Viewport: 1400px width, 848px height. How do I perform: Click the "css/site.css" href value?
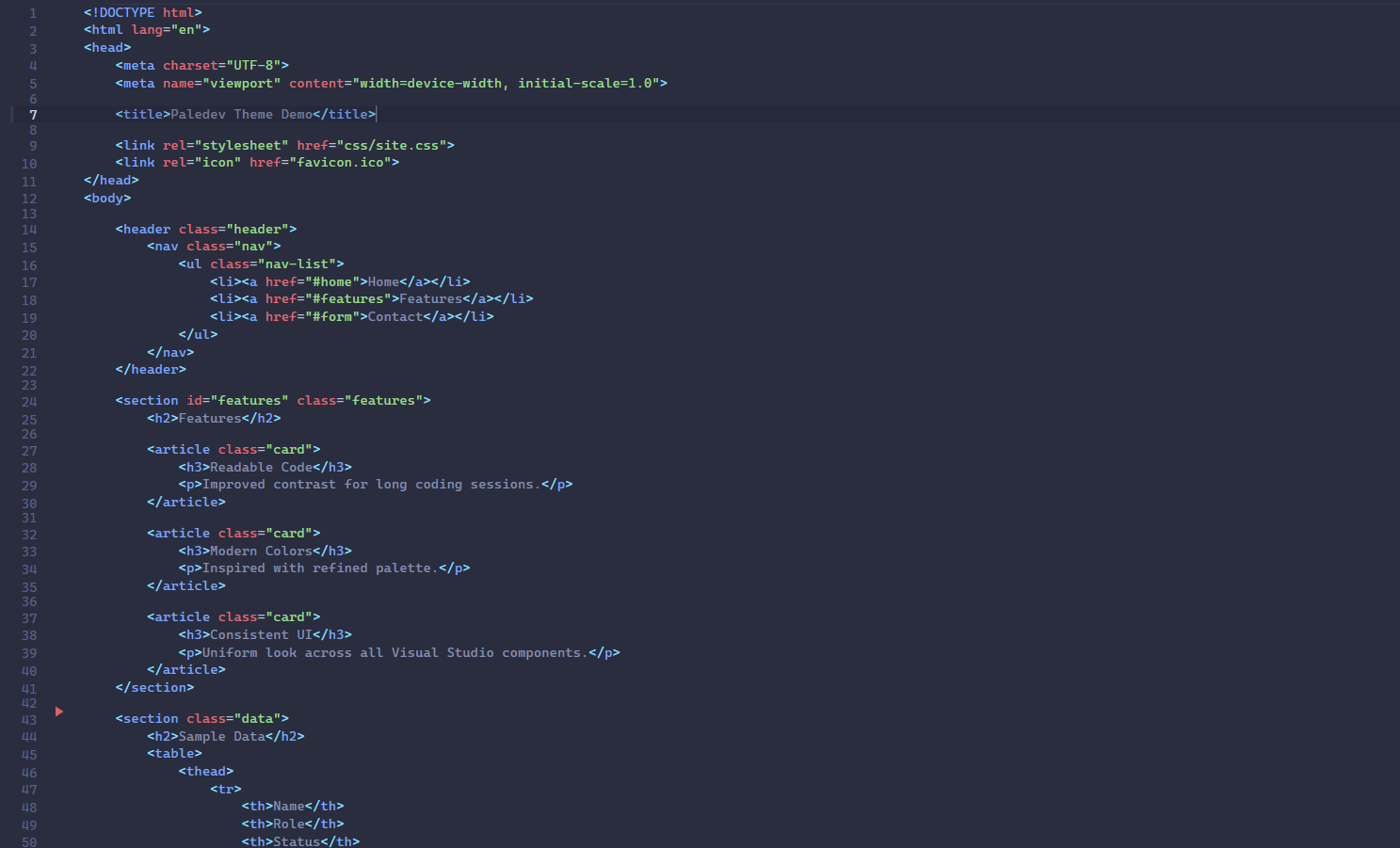[392, 145]
